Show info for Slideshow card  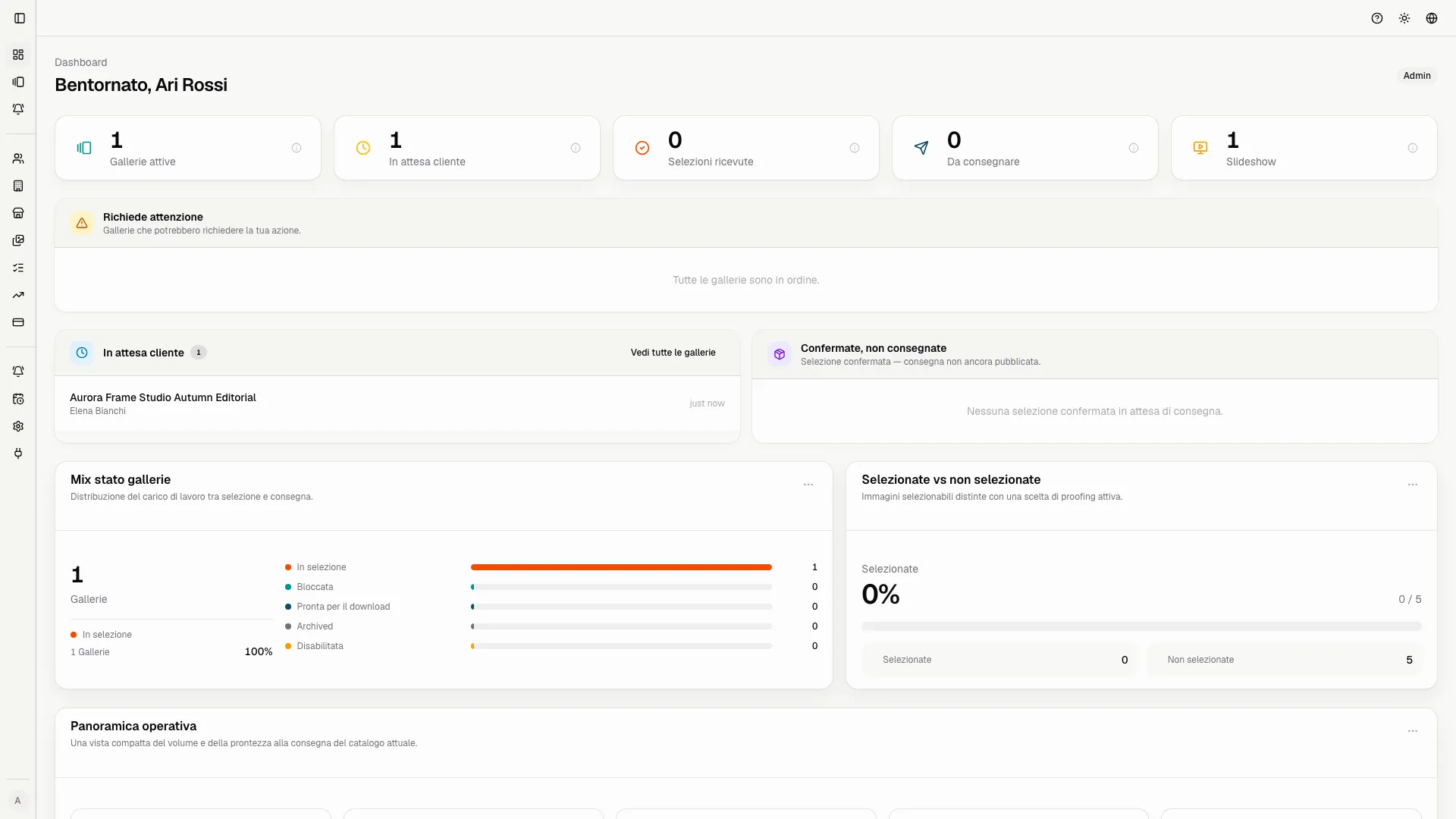point(1413,148)
